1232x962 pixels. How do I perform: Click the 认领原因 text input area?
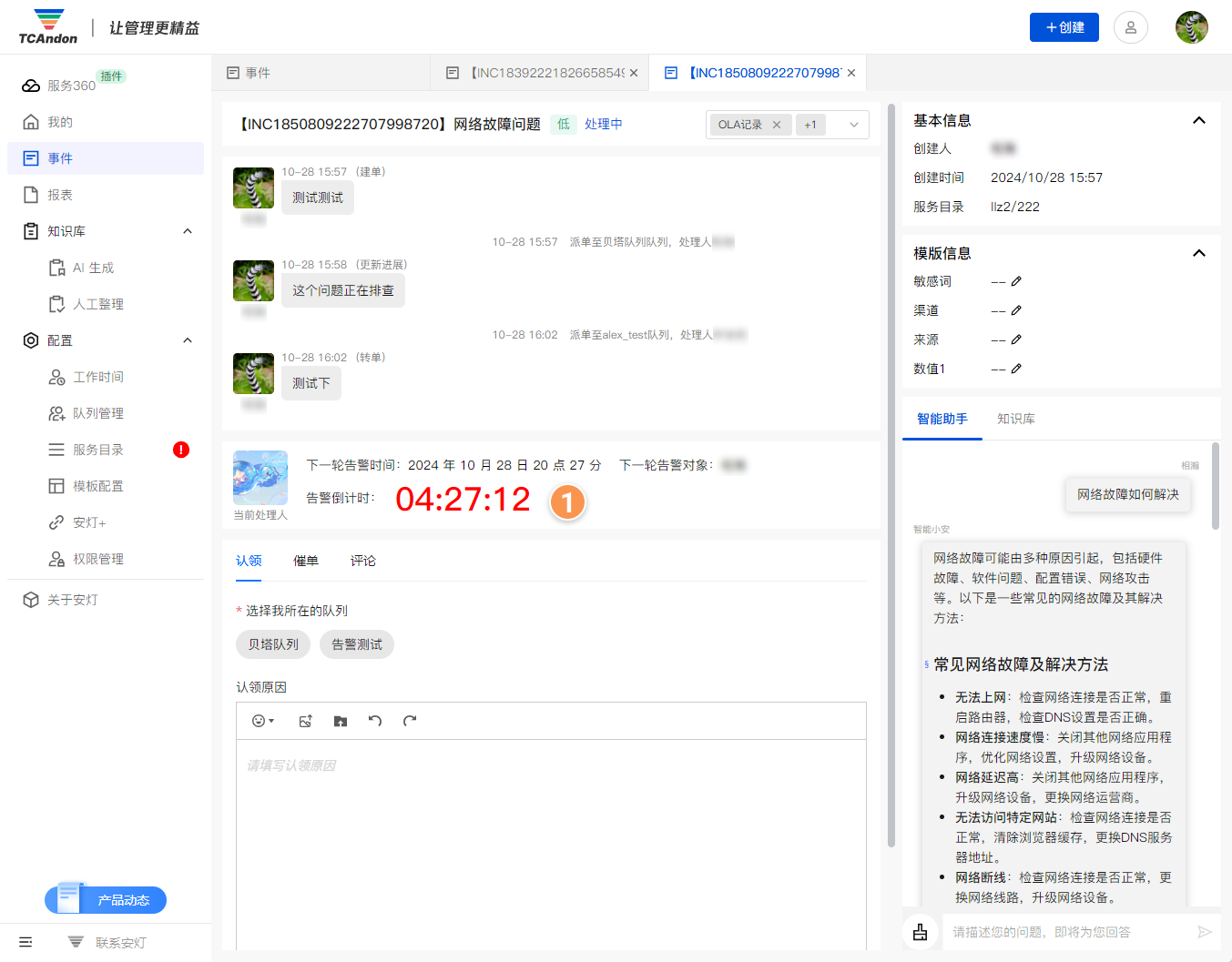(x=551, y=837)
